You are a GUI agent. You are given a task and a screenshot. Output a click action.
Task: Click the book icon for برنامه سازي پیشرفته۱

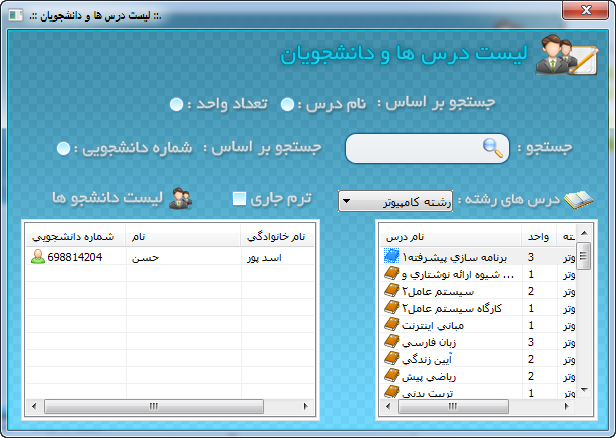[x=392, y=256]
